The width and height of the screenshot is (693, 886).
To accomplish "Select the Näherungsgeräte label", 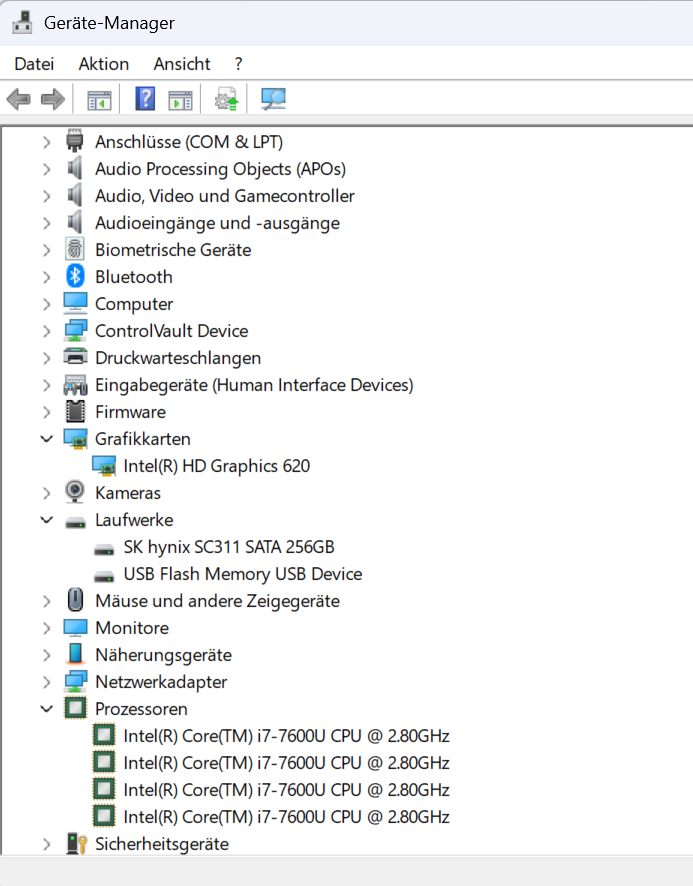I will pos(163,655).
